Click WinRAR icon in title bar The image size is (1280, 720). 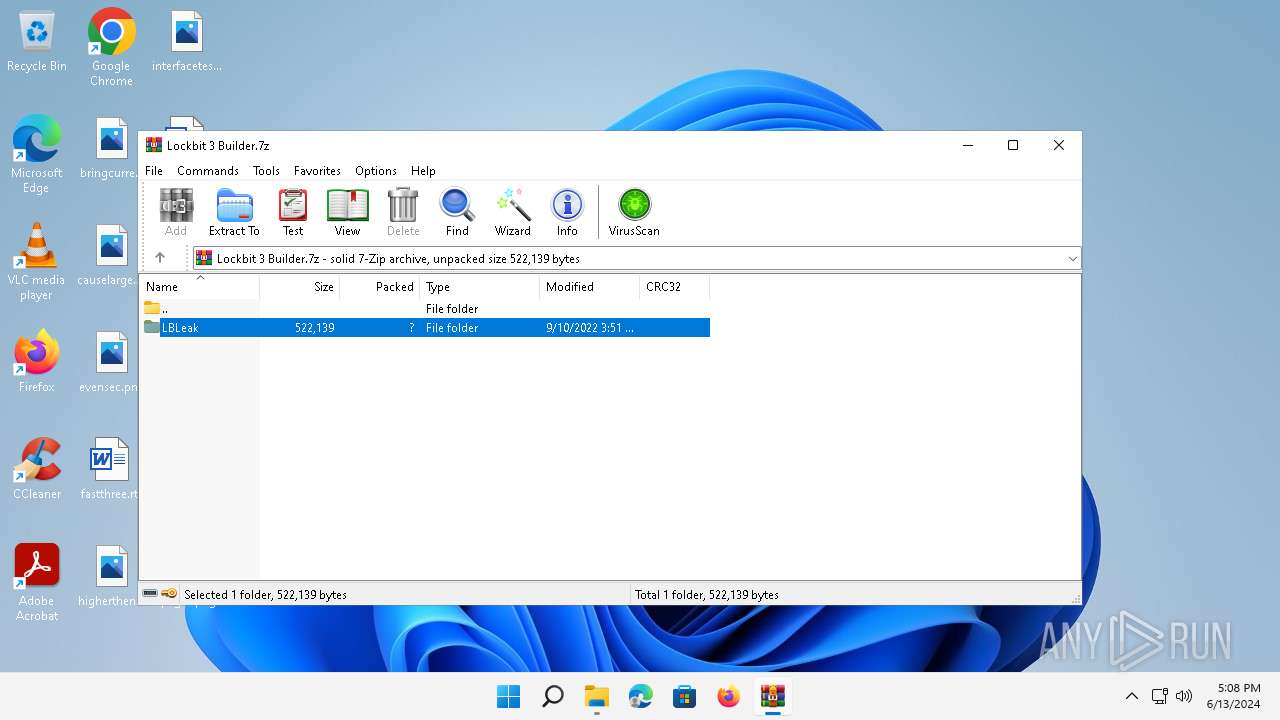pos(154,145)
